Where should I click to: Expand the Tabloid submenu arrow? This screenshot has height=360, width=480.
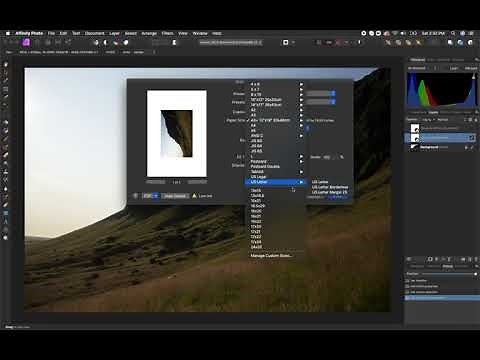click(301, 172)
